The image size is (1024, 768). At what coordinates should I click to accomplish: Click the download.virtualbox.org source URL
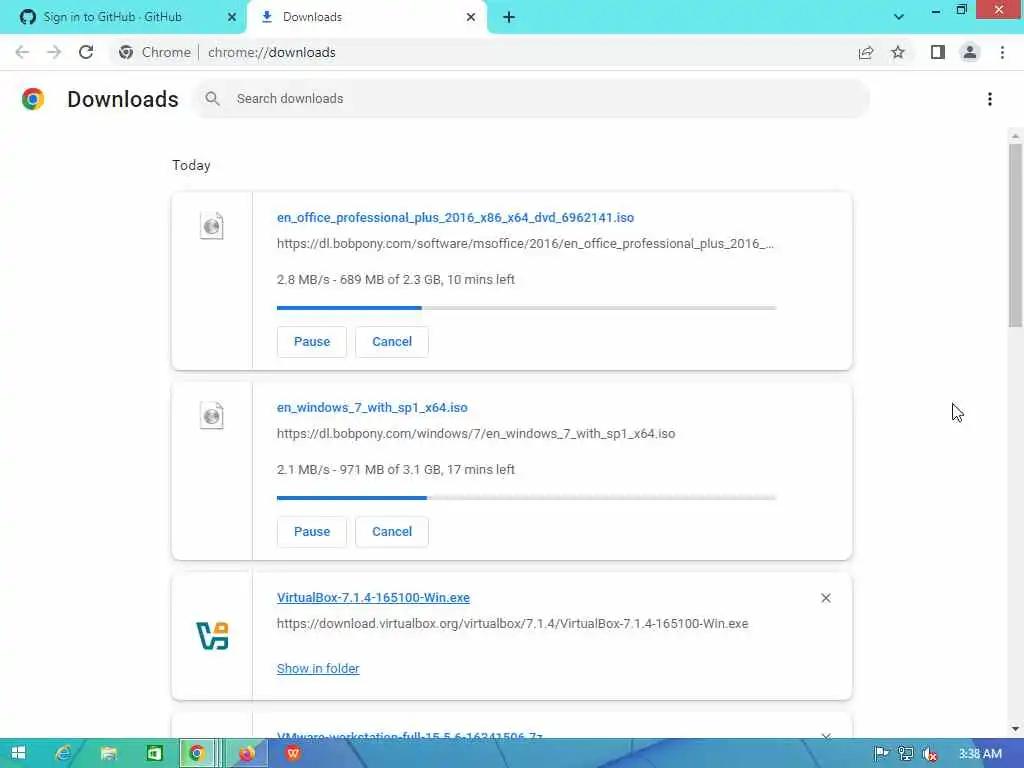pyautogui.click(x=513, y=624)
